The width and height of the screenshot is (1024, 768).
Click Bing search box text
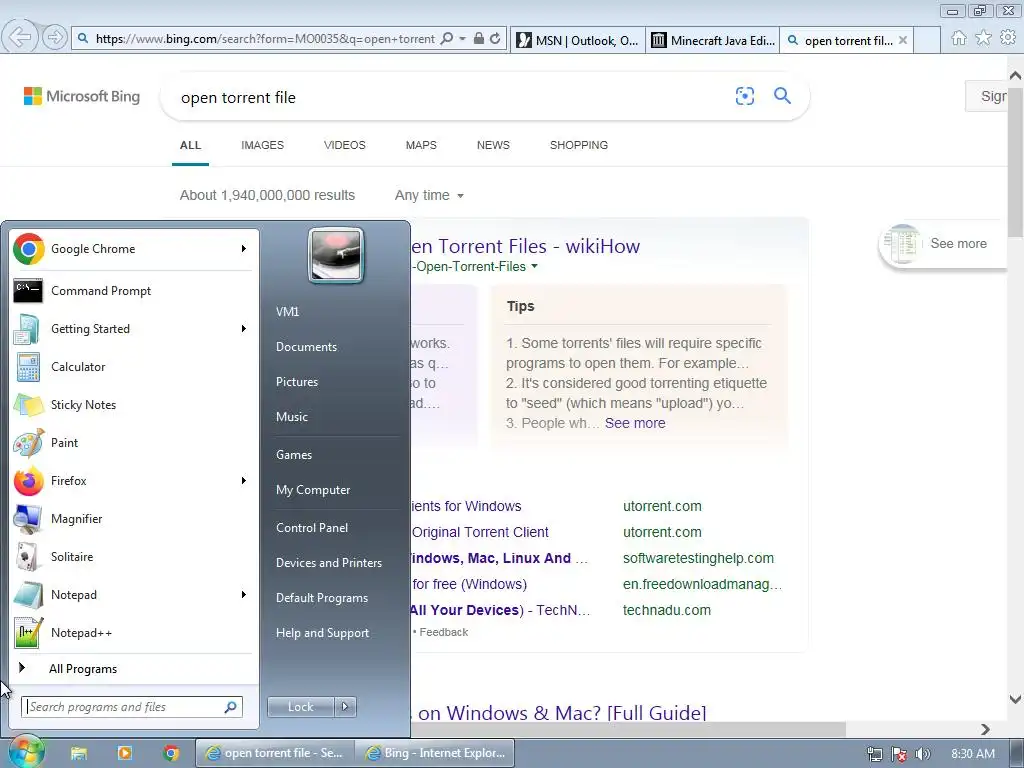click(x=238, y=97)
